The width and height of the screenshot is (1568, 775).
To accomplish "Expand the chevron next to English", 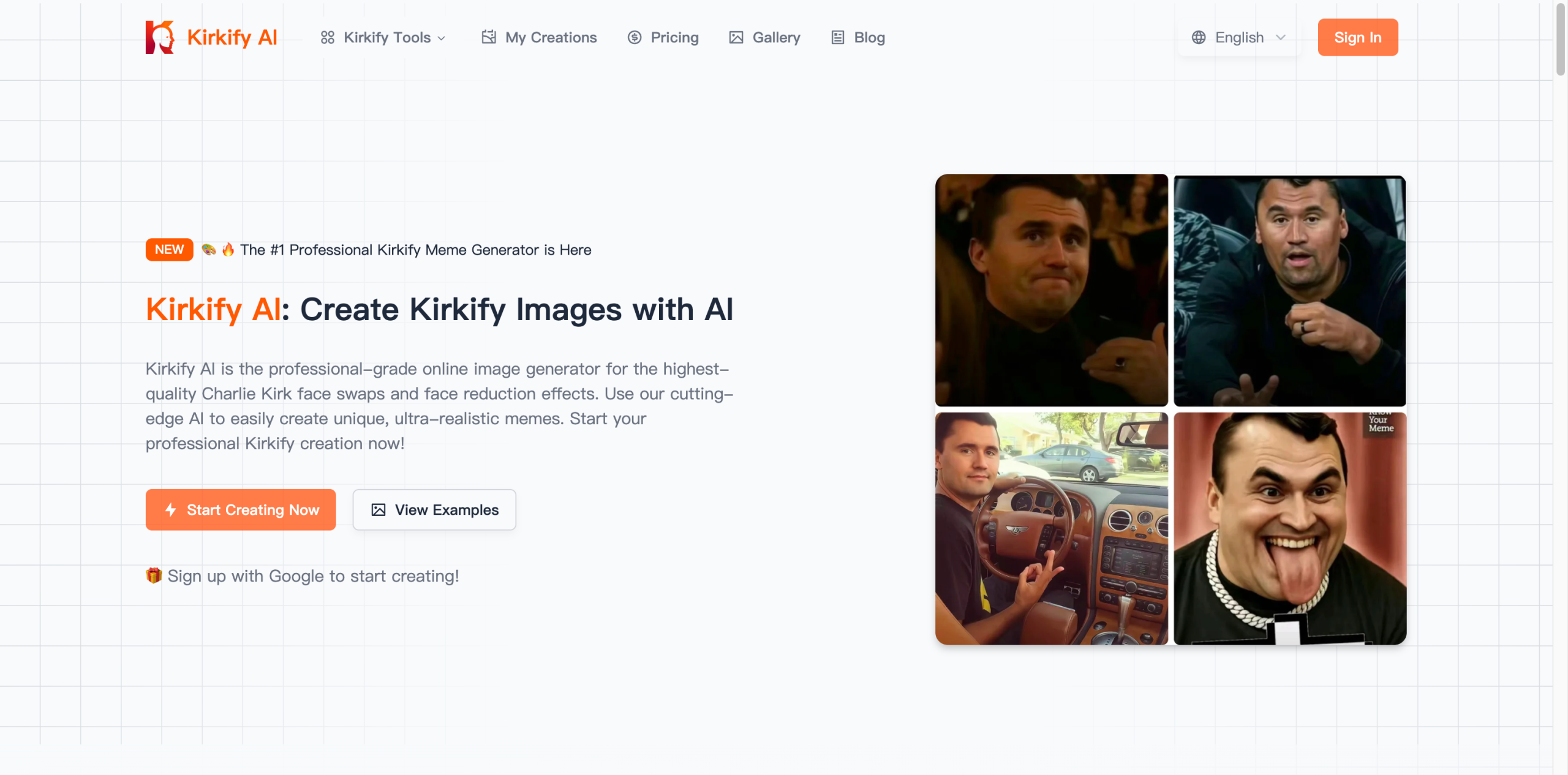I will click(x=1281, y=37).
